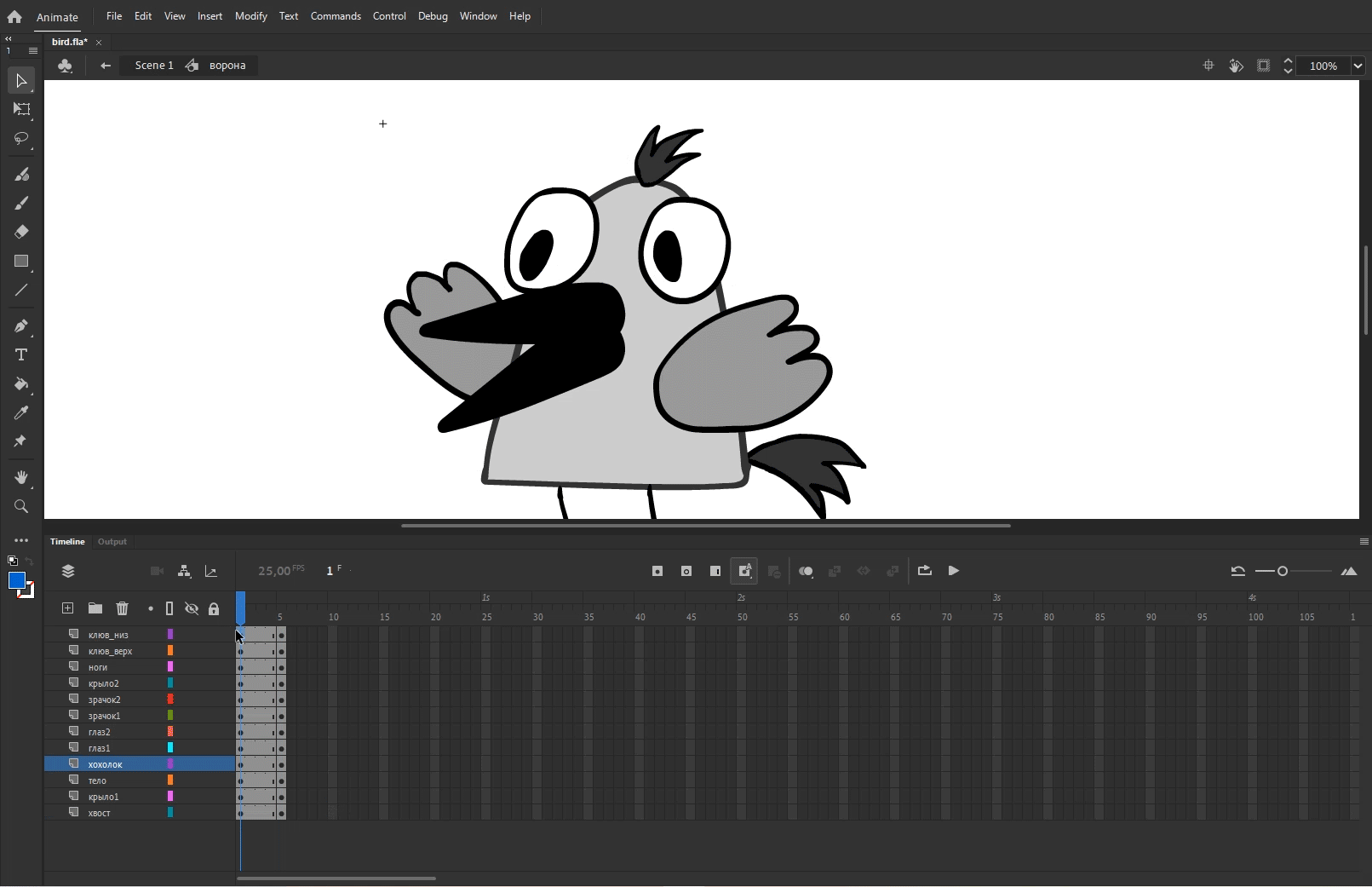Open the Timeline panel options menu

tap(1364, 542)
